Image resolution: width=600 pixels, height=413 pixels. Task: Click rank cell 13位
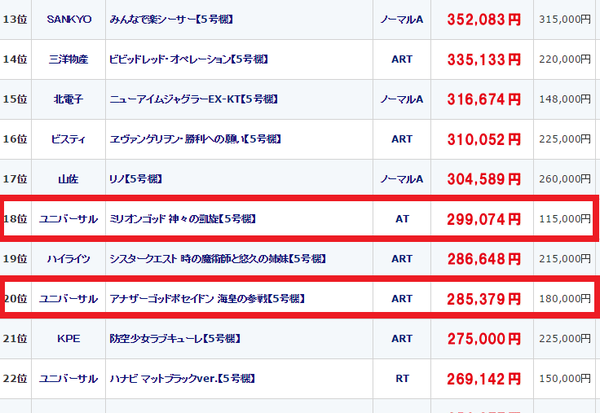pyautogui.click(x=15, y=19)
